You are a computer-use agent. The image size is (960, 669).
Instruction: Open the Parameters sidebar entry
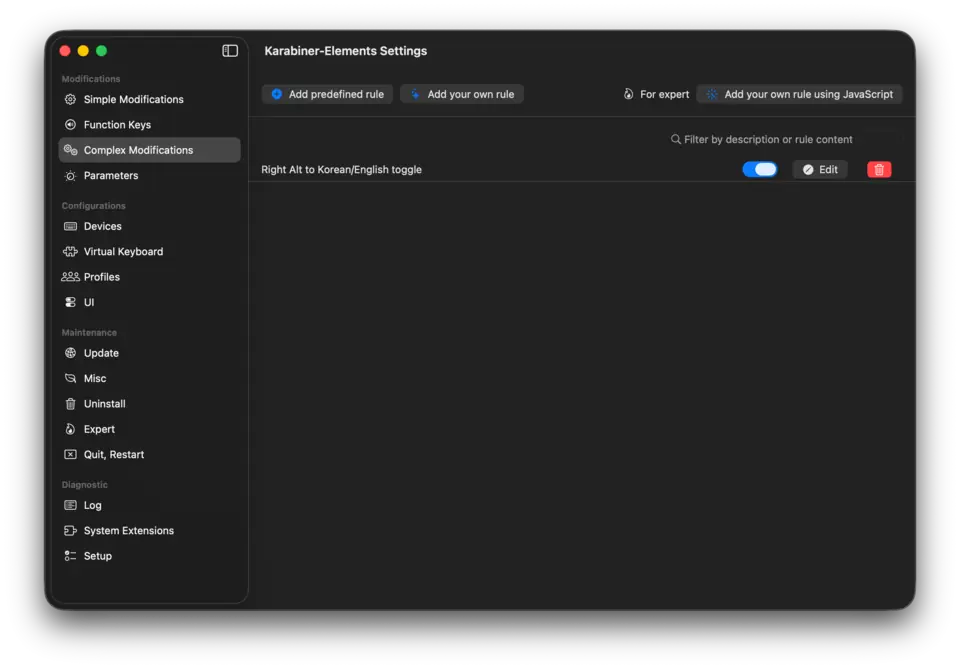[x=149, y=176]
